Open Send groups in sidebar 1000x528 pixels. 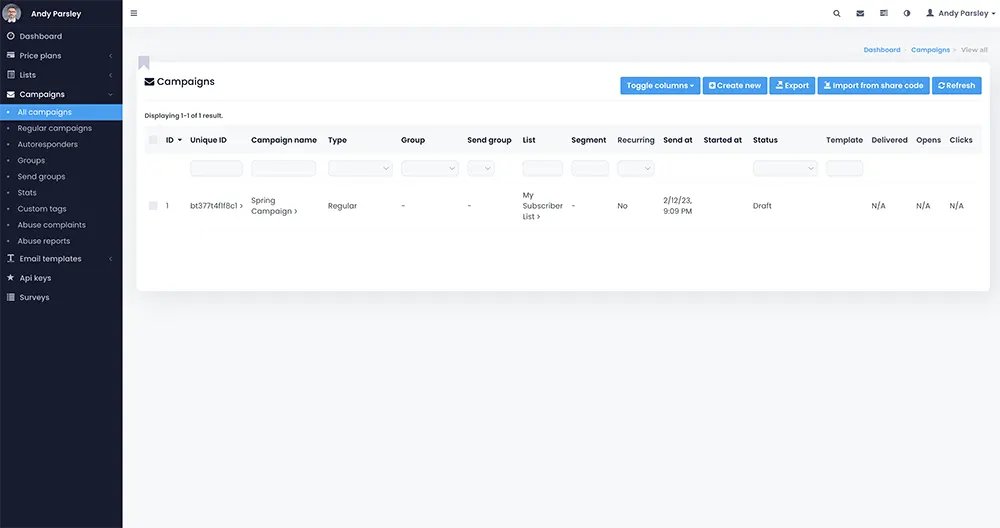[41, 177]
